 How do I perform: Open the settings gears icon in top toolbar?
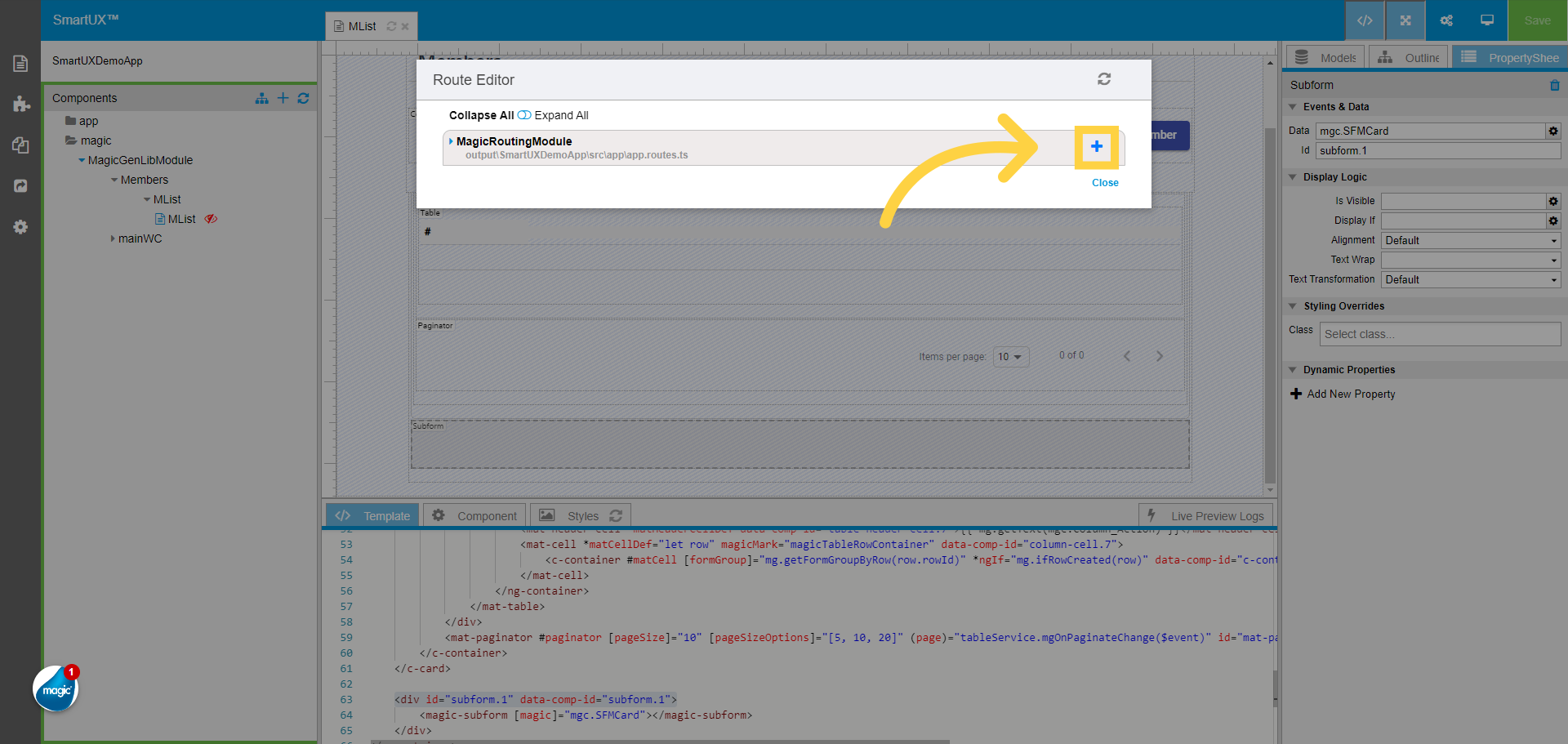(x=1445, y=20)
